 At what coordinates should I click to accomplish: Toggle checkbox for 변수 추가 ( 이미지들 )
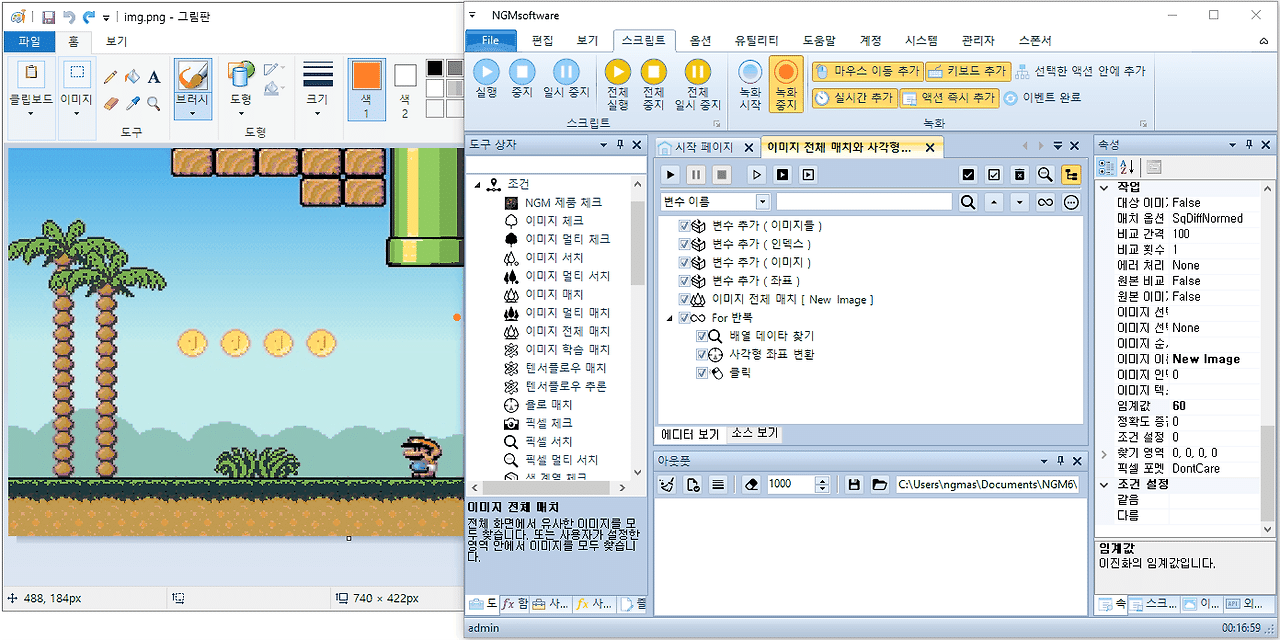coord(684,226)
